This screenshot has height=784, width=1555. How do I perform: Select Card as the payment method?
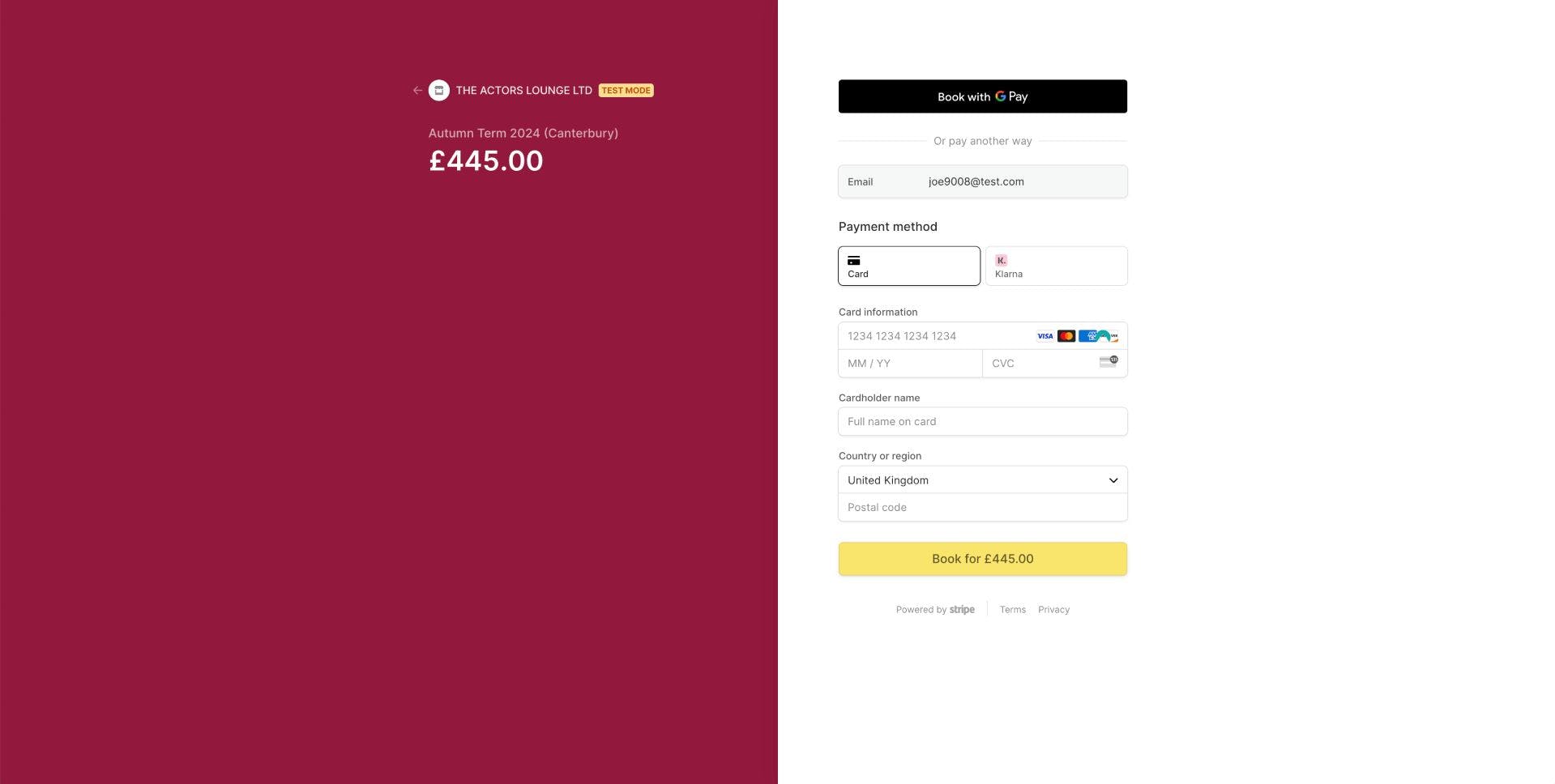[908, 266]
